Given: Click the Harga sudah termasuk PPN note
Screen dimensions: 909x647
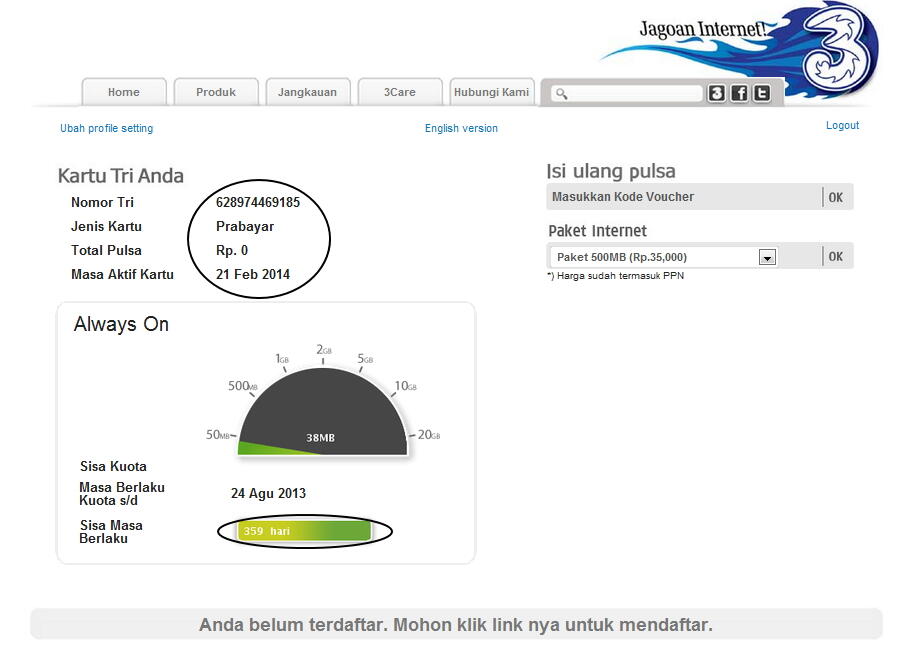Looking at the screenshot, I should click(616, 276).
